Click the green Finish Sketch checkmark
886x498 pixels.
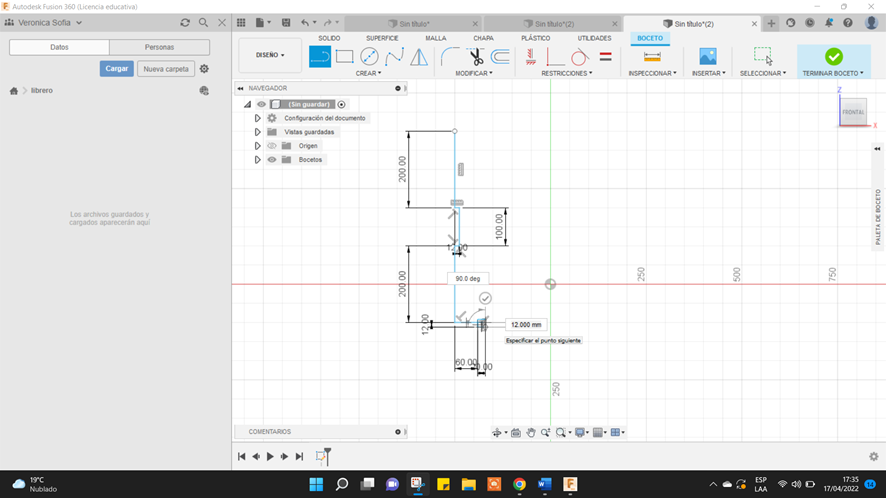pos(833,57)
